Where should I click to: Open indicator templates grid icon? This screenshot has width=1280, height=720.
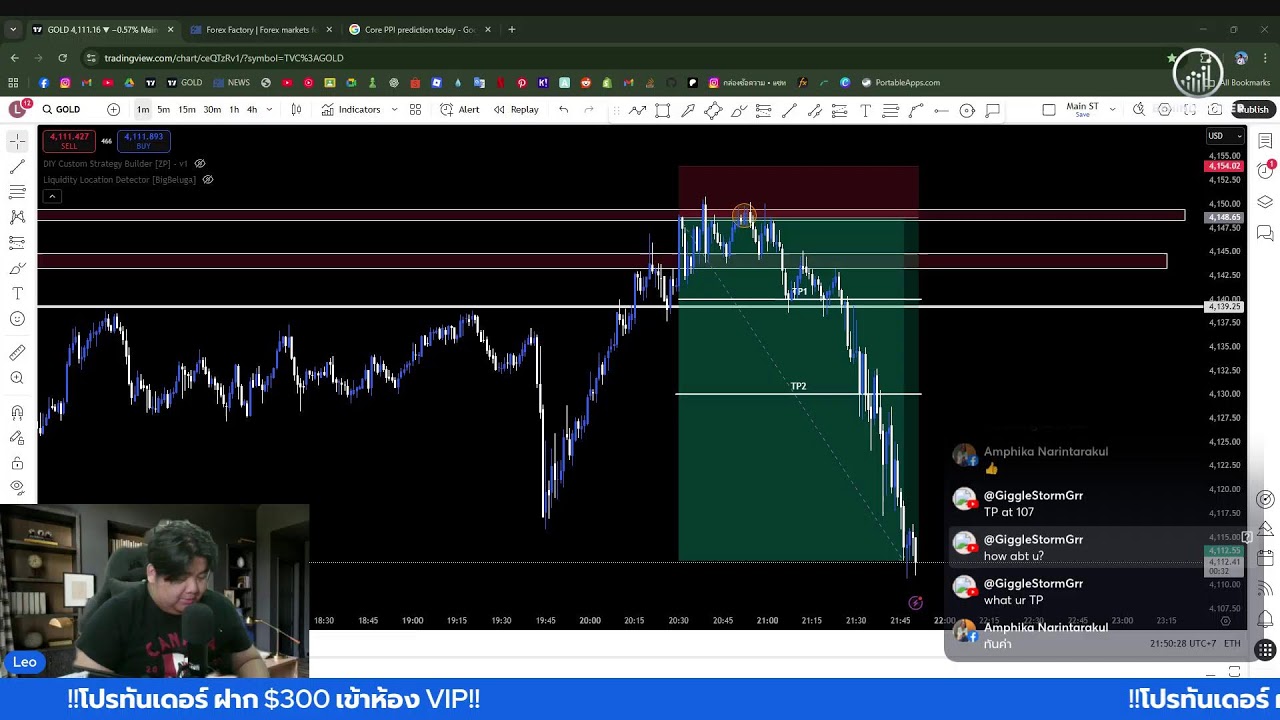[x=415, y=109]
